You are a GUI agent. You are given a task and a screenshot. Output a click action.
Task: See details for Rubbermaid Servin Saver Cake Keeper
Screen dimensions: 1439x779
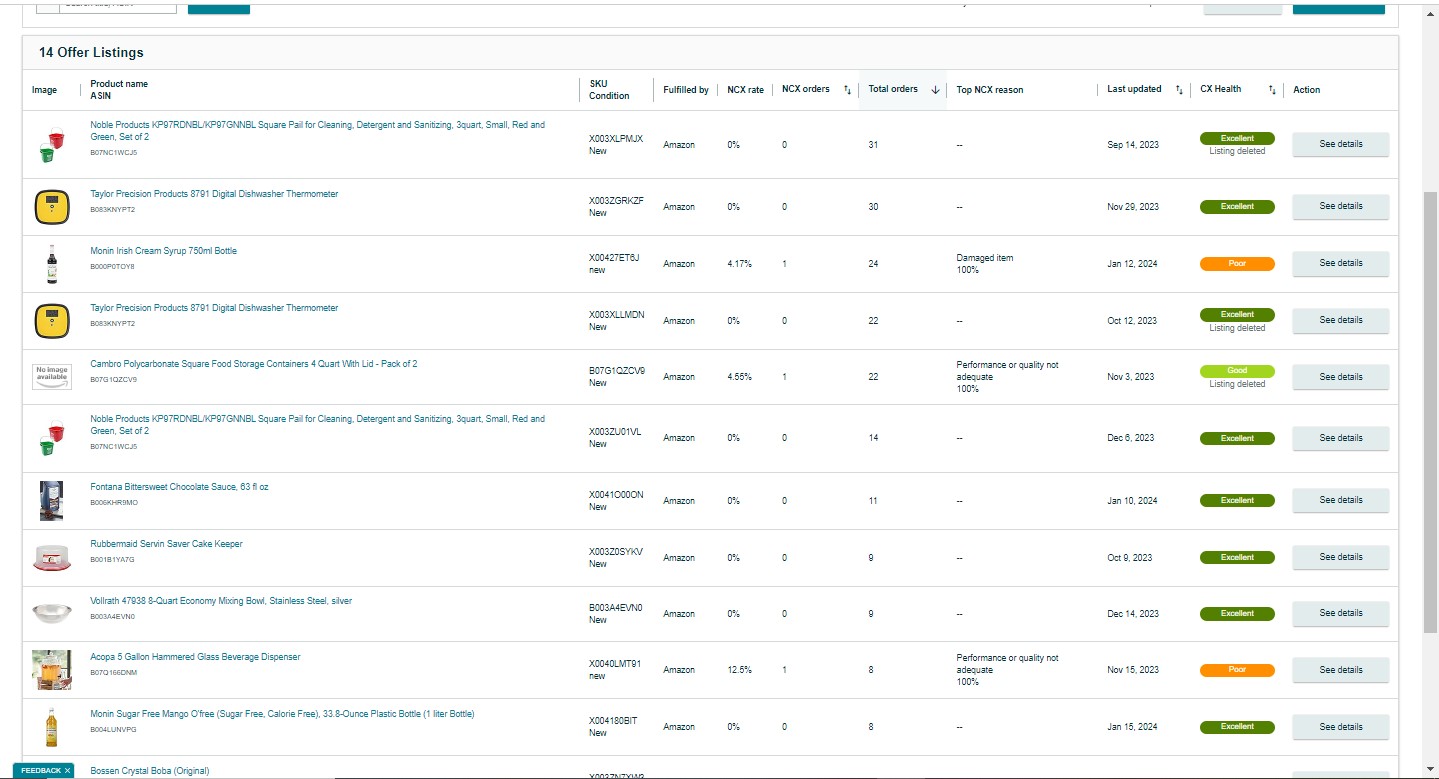pos(1341,557)
